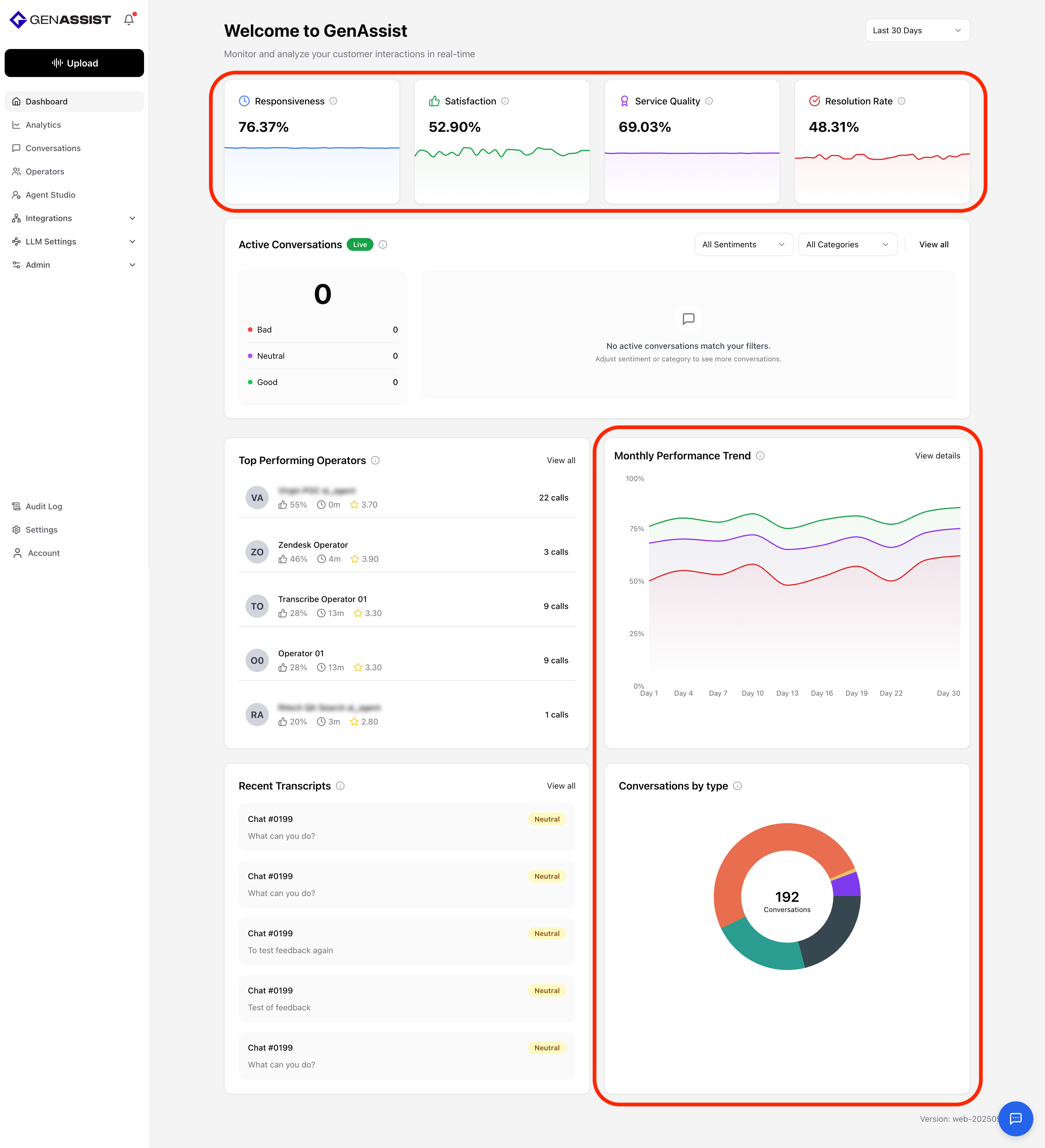Image resolution: width=1045 pixels, height=1148 pixels.
Task: Click info icon next to Monthly Performance Trend
Action: tap(760, 456)
